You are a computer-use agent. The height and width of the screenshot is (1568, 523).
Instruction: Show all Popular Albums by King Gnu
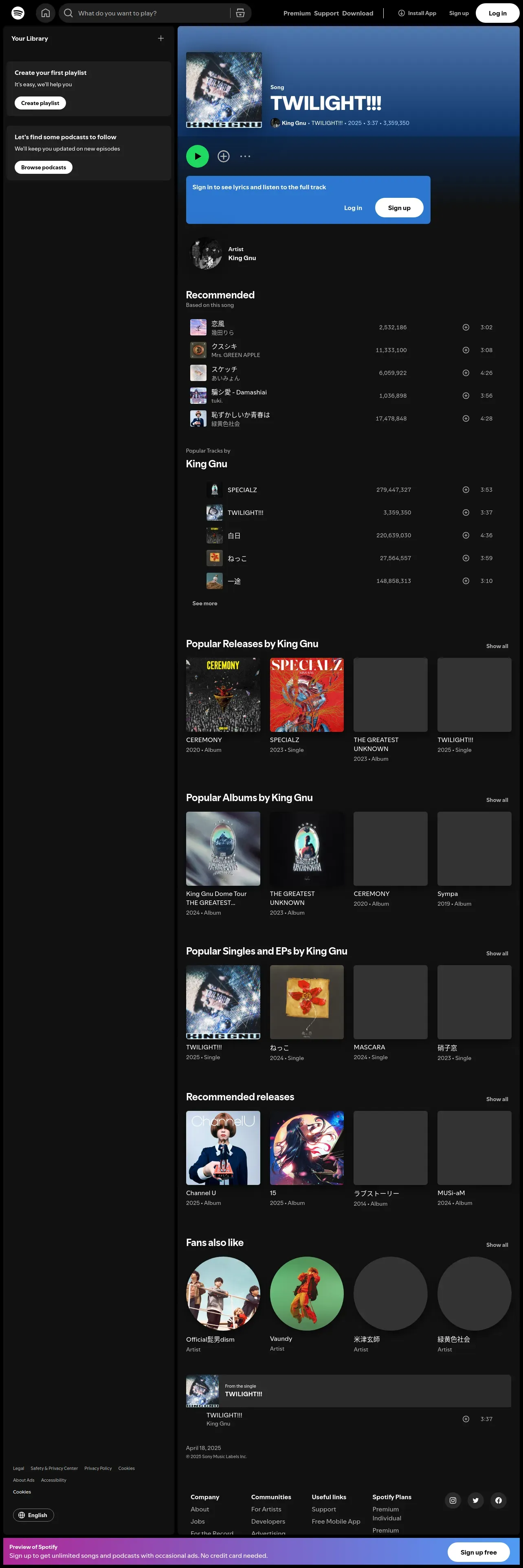coord(497,800)
